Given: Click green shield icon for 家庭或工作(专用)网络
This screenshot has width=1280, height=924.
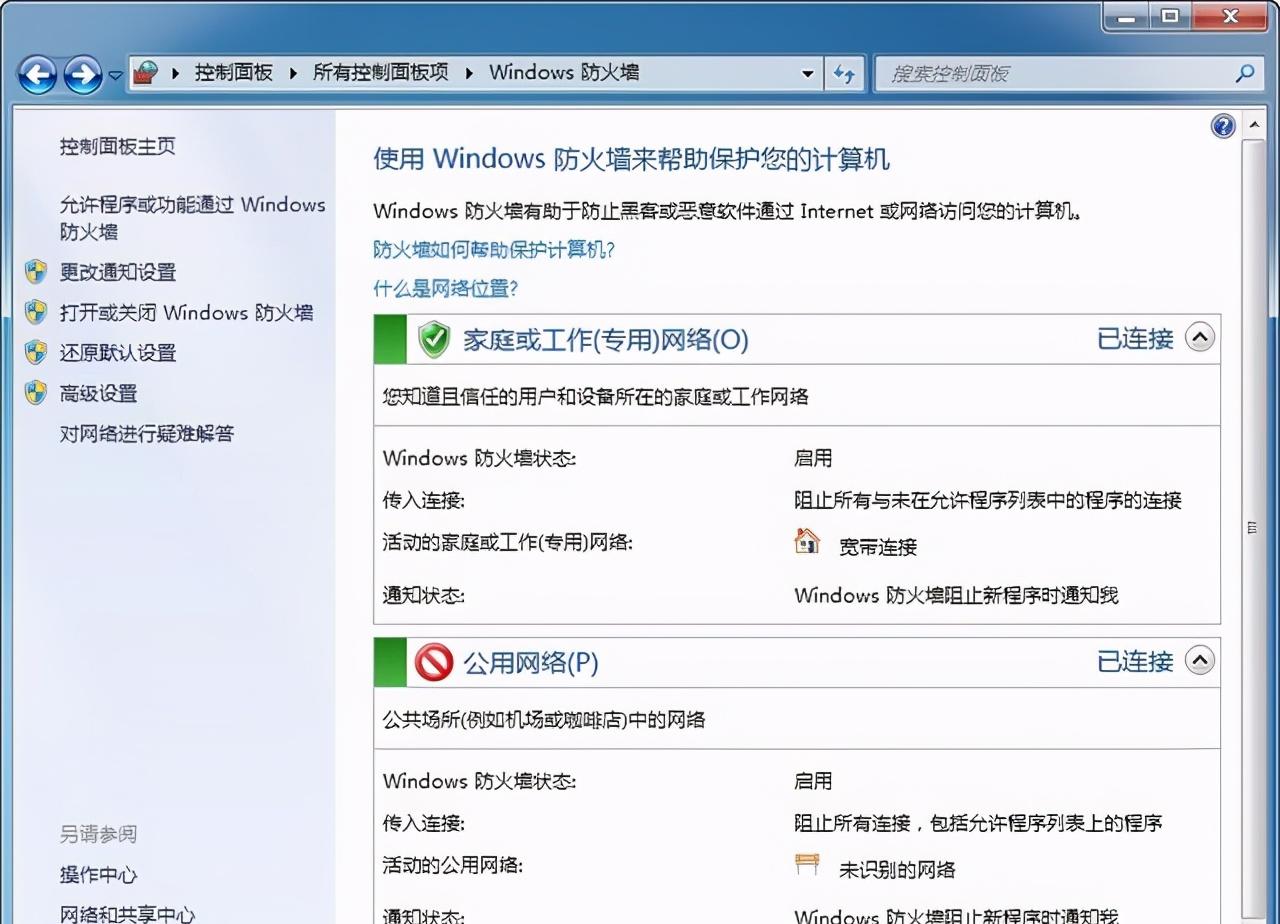Looking at the screenshot, I should click(x=434, y=339).
